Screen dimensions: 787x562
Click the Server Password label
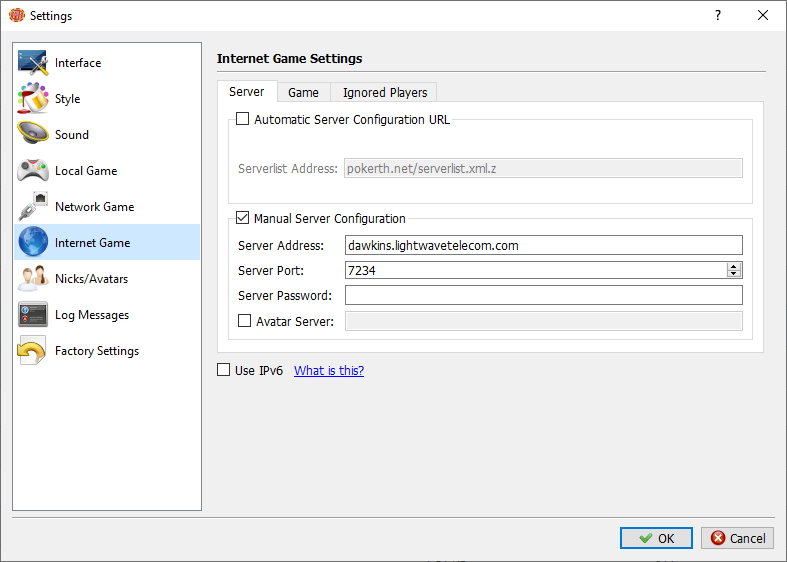click(x=285, y=296)
